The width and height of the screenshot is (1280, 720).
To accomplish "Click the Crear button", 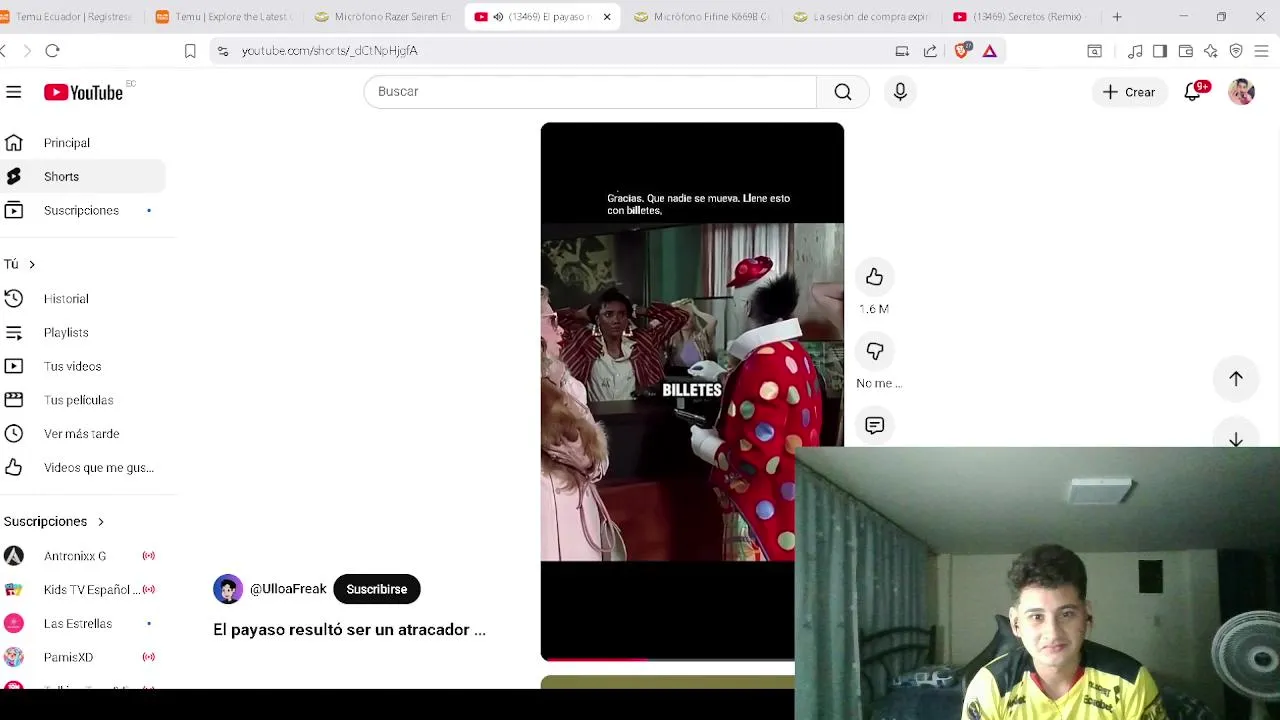I will click(1129, 92).
